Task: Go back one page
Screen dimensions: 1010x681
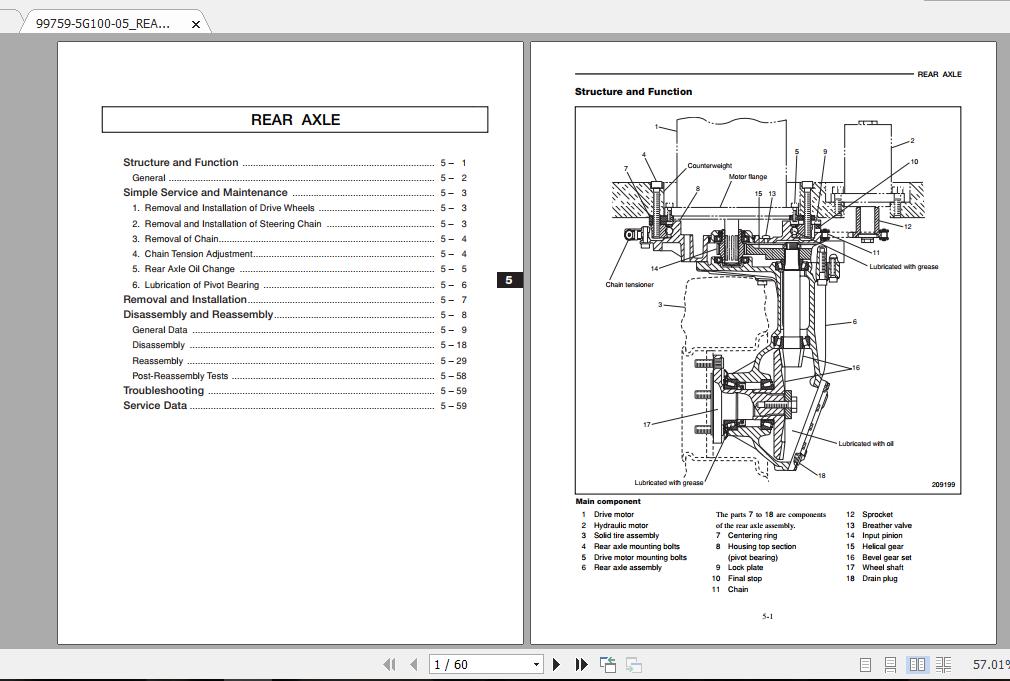Action: coord(412,664)
